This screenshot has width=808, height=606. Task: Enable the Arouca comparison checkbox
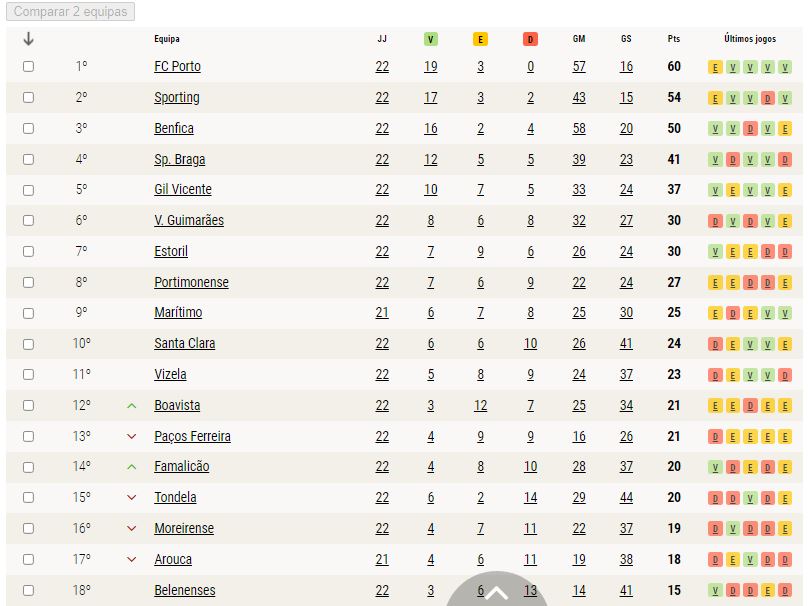(x=28, y=560)
